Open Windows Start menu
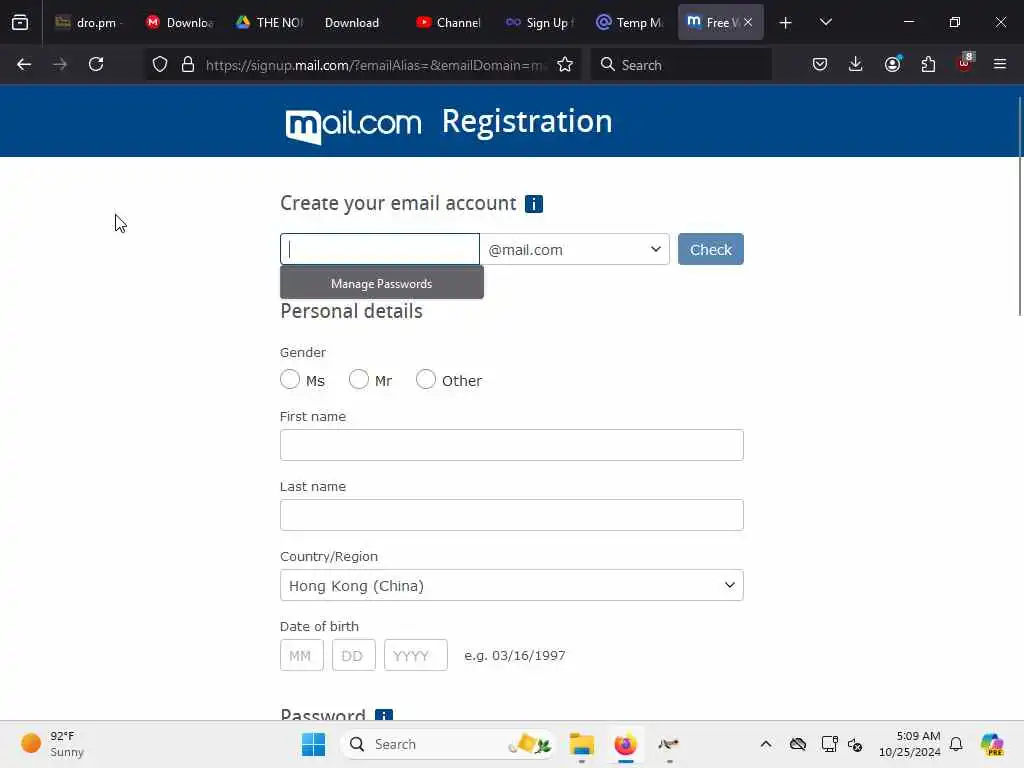 [313, 744]
